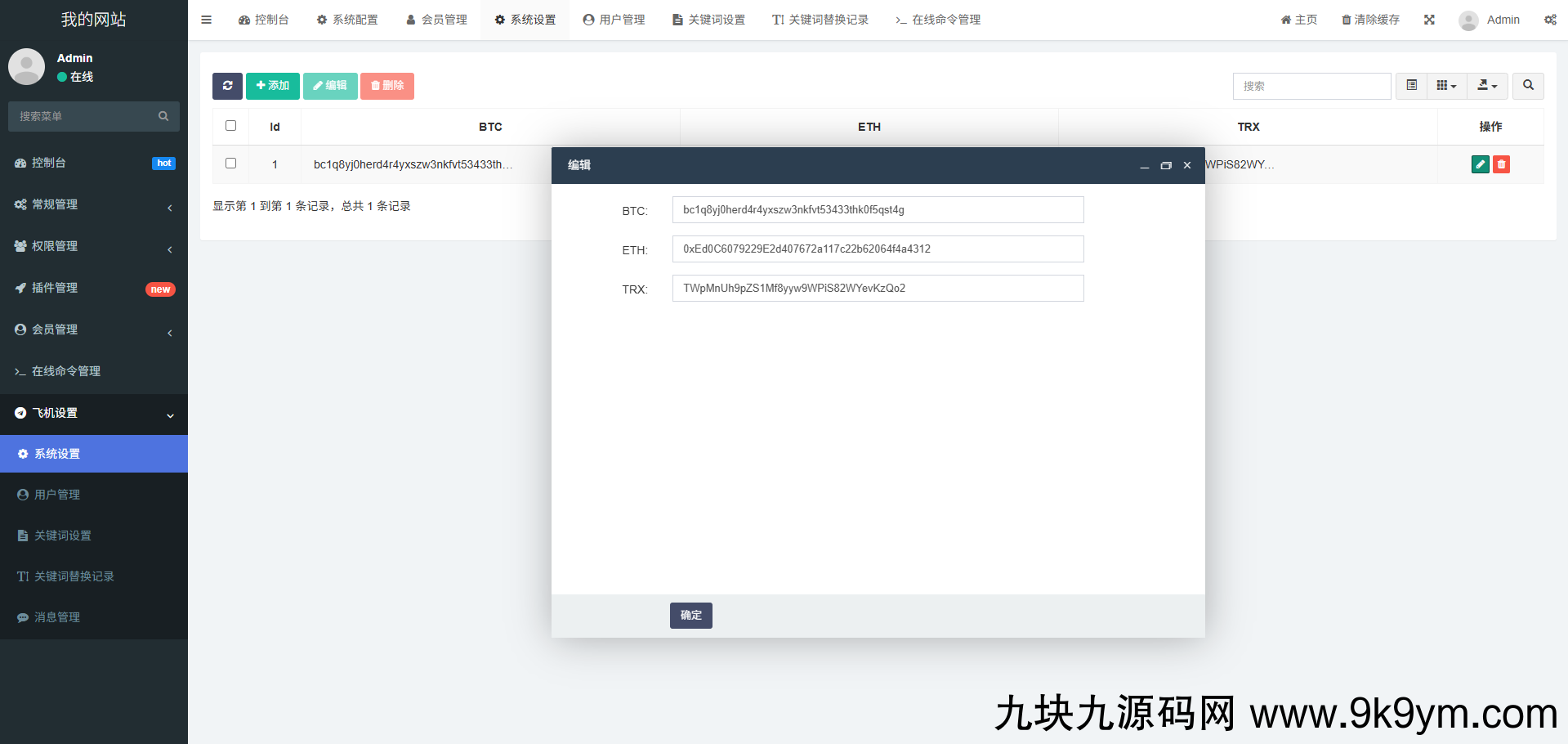Expand the 常规管理 sidebar menu
The image size is (1568, 744).
(x=94, y=204)
